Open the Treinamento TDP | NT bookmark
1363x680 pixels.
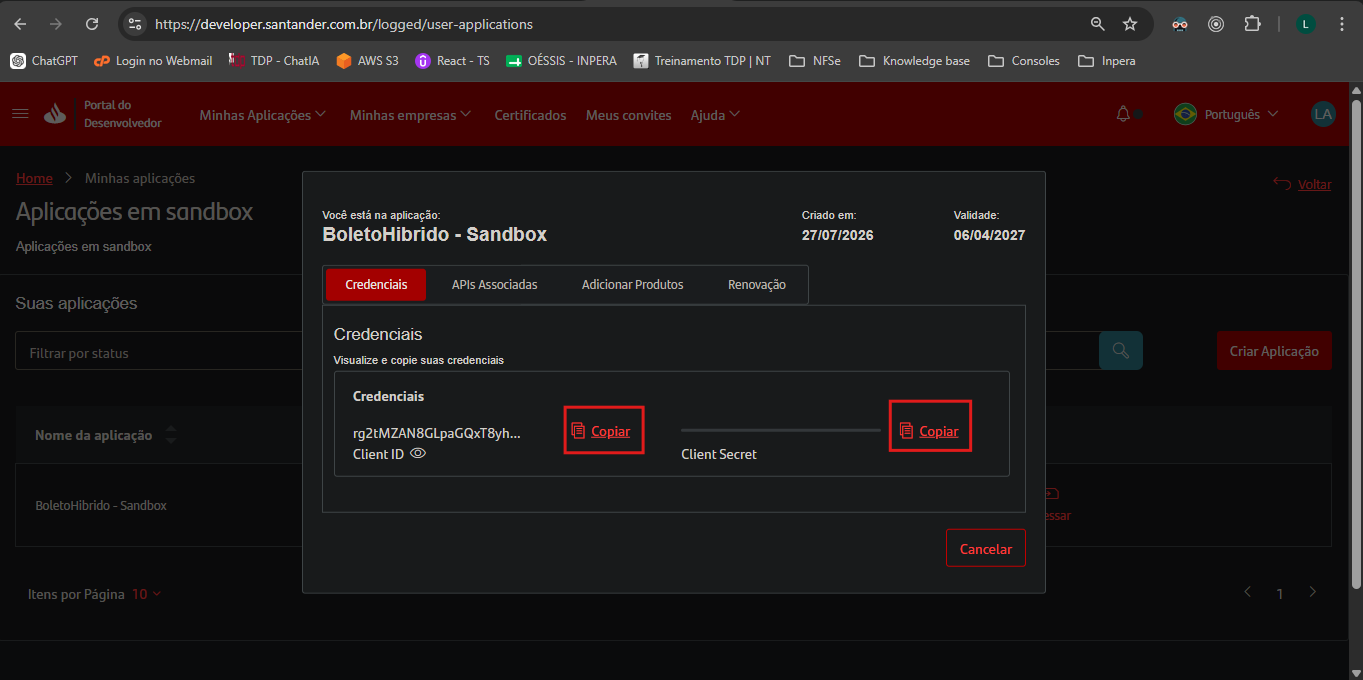pyautogui.click(x=702, y=61)
